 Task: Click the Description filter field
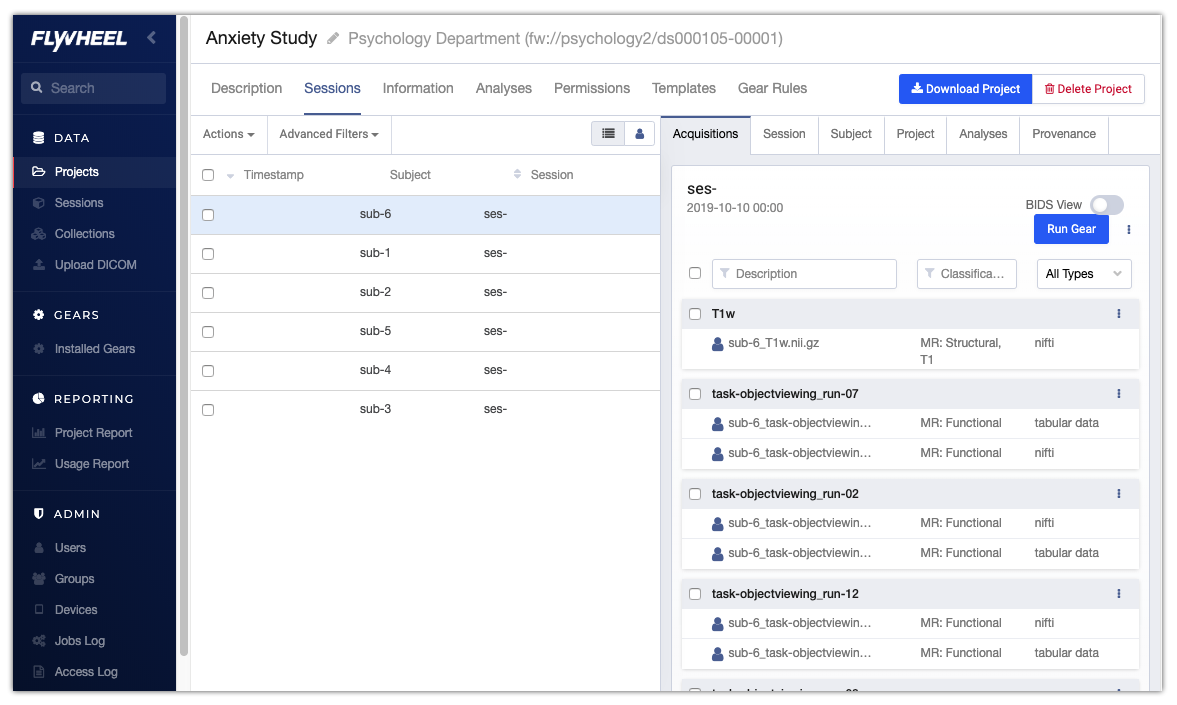point(804,274)
